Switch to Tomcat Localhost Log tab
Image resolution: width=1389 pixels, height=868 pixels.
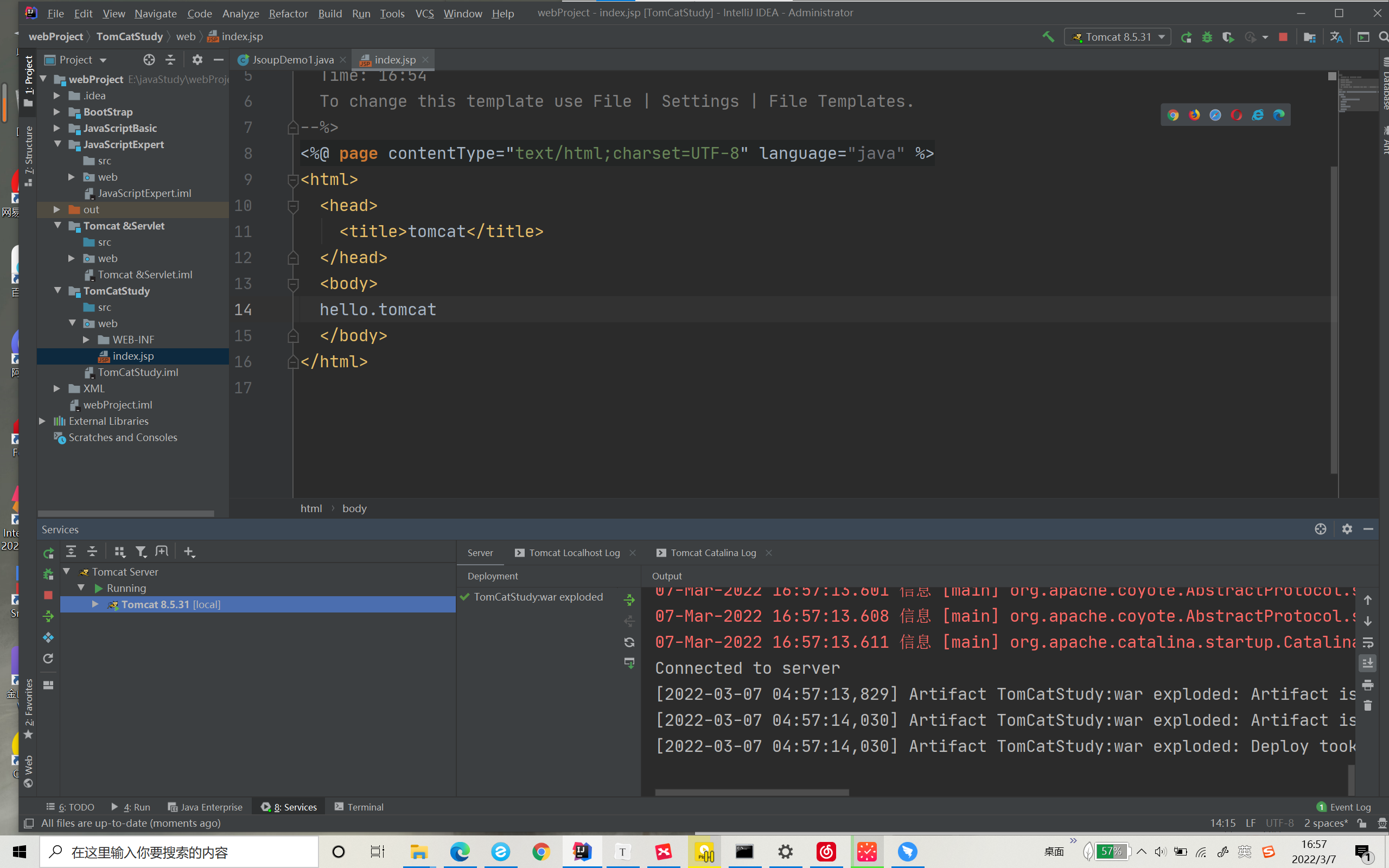point(574,553)
